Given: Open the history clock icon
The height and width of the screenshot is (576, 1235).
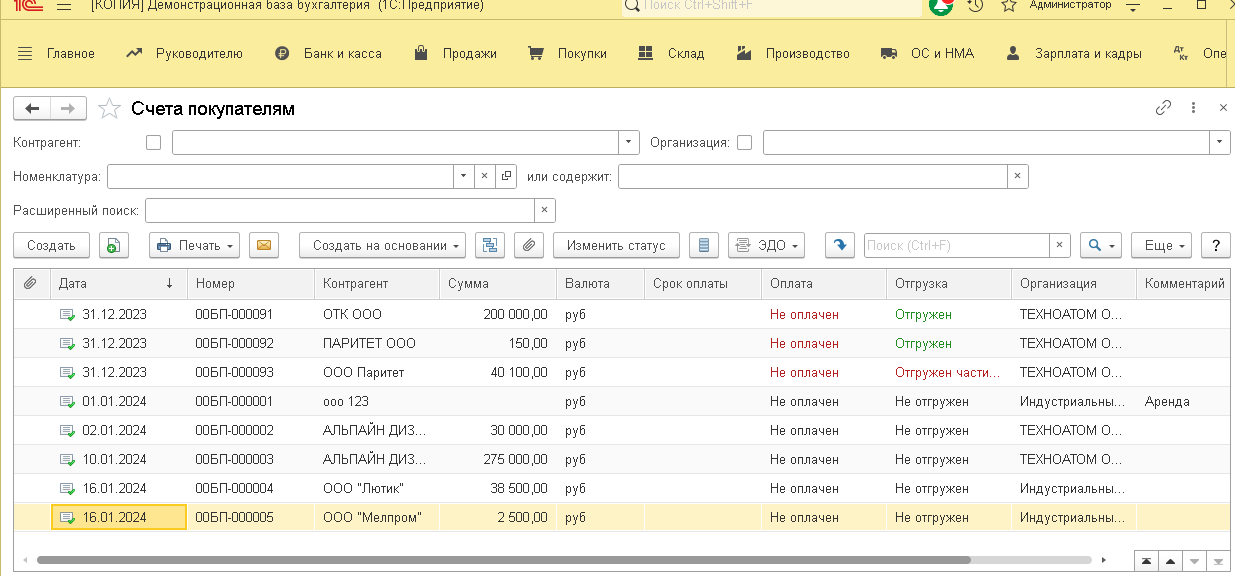Looking at the screenshot, I should (975, 6).
